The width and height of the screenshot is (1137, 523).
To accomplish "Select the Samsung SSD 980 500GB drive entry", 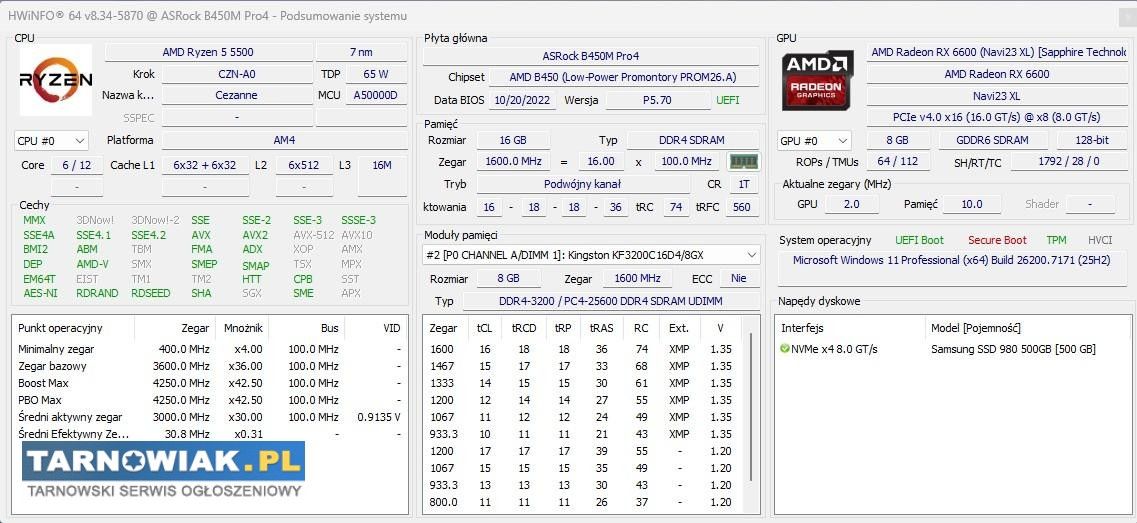I will (1012, 349).
